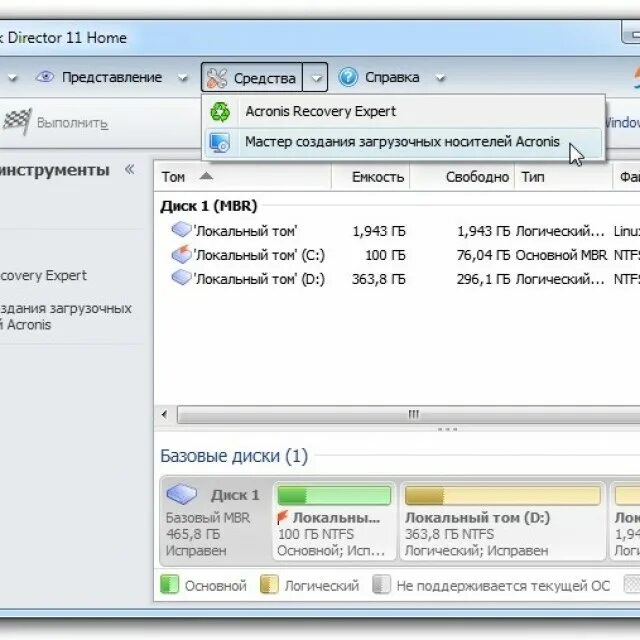Click the flagged volume icon of C:
Image resolution: width=640 pixels, height=640 pixels.
click(x=181, y=254)
